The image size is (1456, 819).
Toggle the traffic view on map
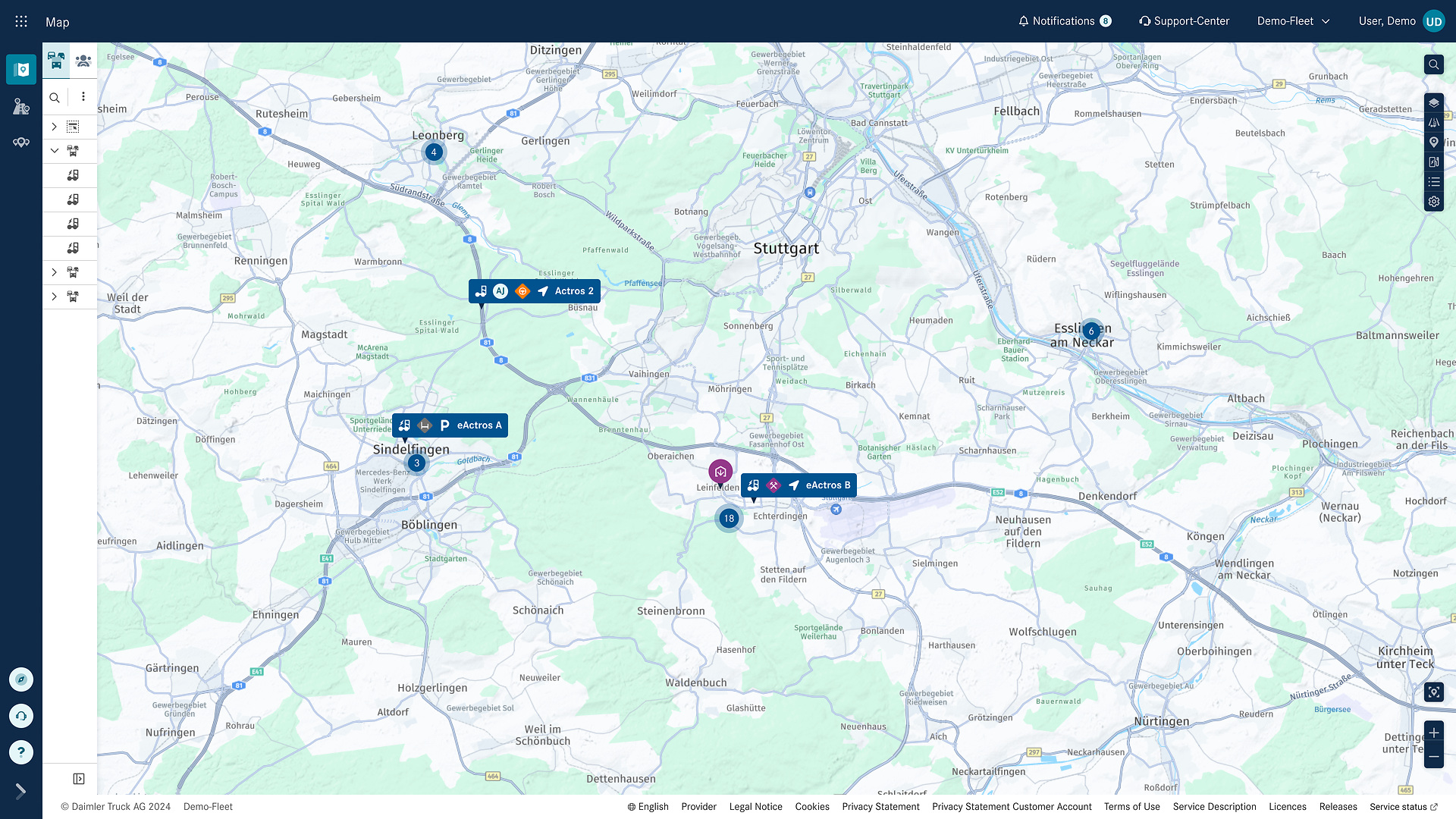tap(1434, 122)
